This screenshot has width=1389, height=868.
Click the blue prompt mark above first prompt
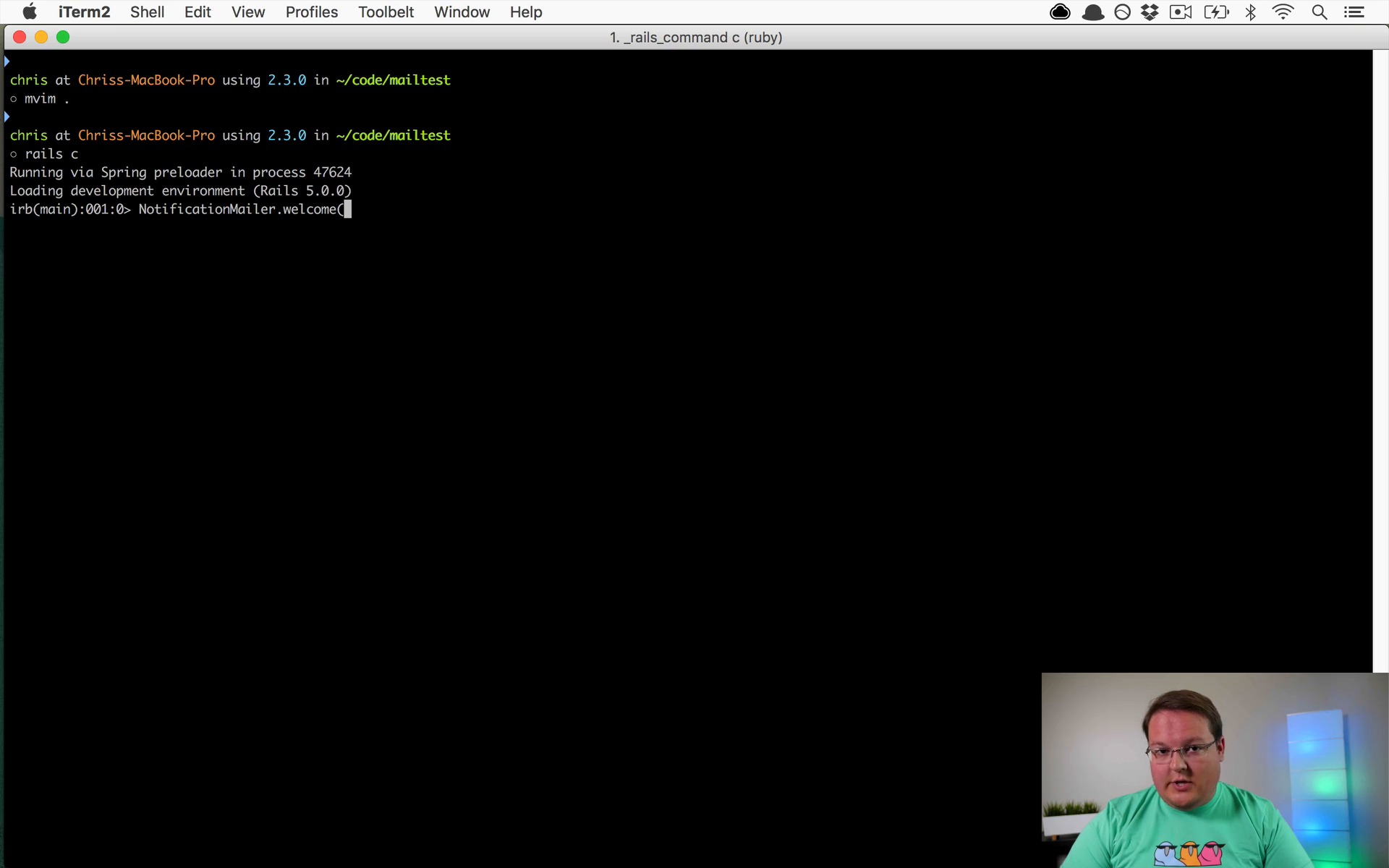(7, 61)
